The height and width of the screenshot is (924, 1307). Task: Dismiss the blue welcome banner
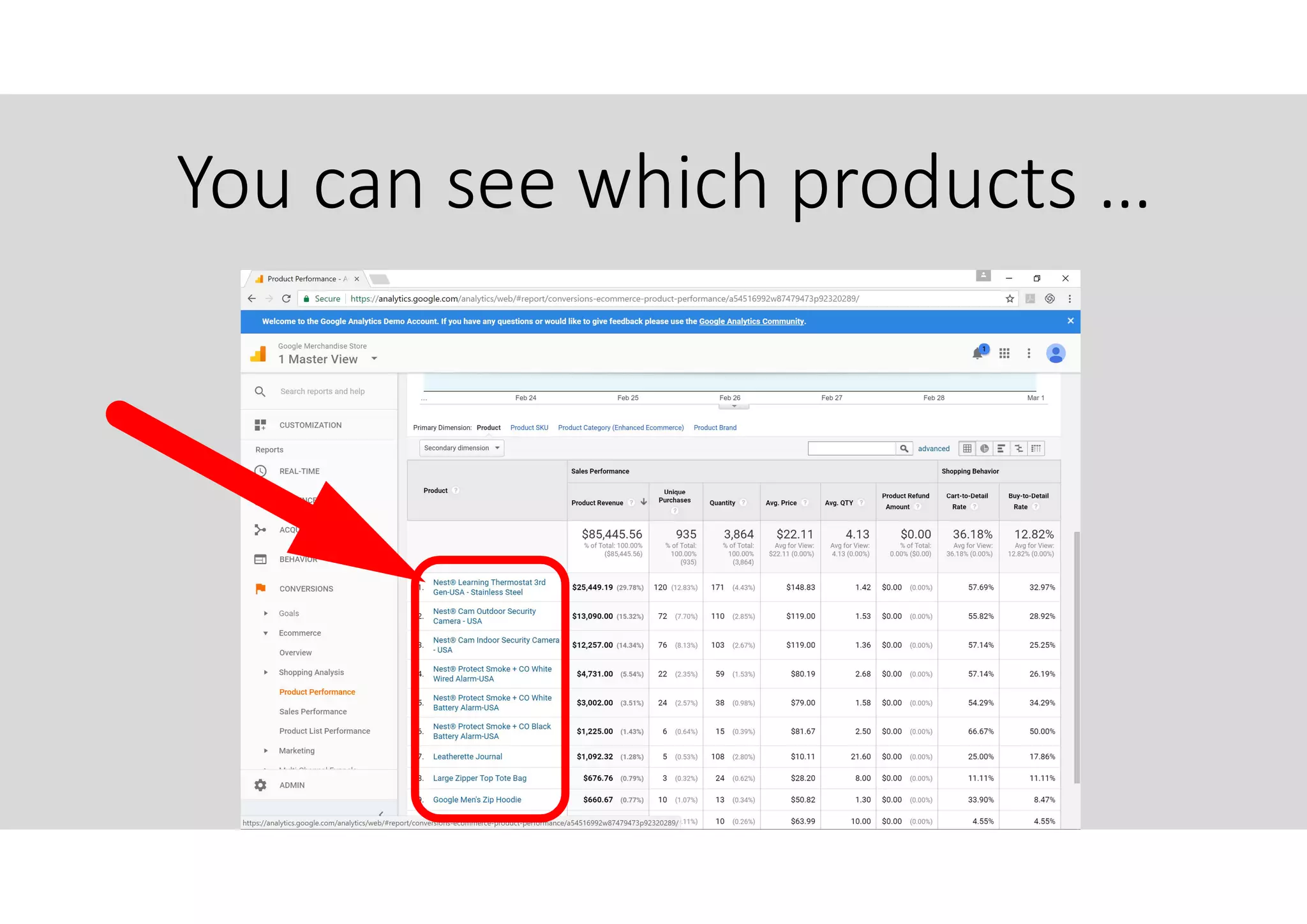click(x=1070, y=321)
